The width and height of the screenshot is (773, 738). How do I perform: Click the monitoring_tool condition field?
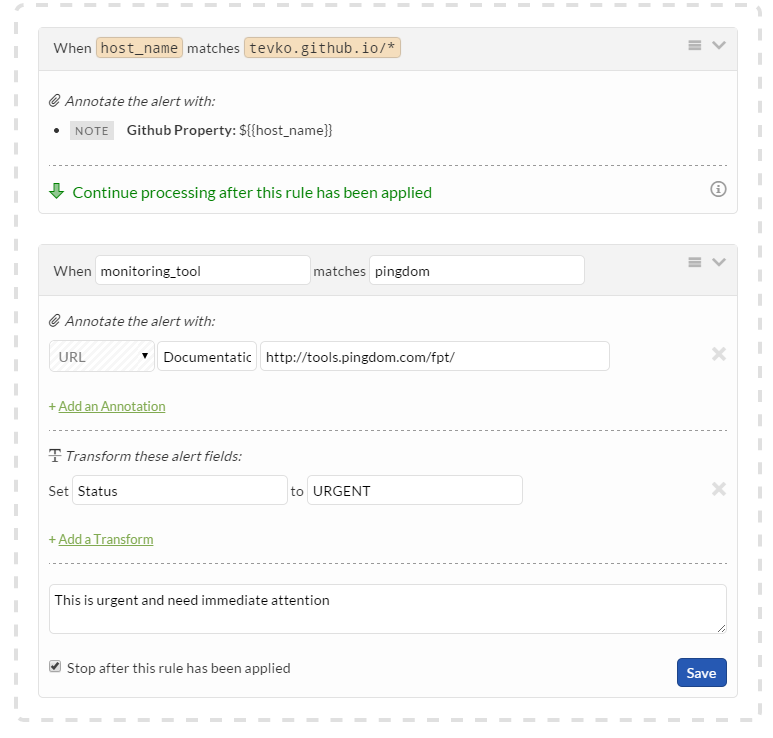tap(203, 271)
